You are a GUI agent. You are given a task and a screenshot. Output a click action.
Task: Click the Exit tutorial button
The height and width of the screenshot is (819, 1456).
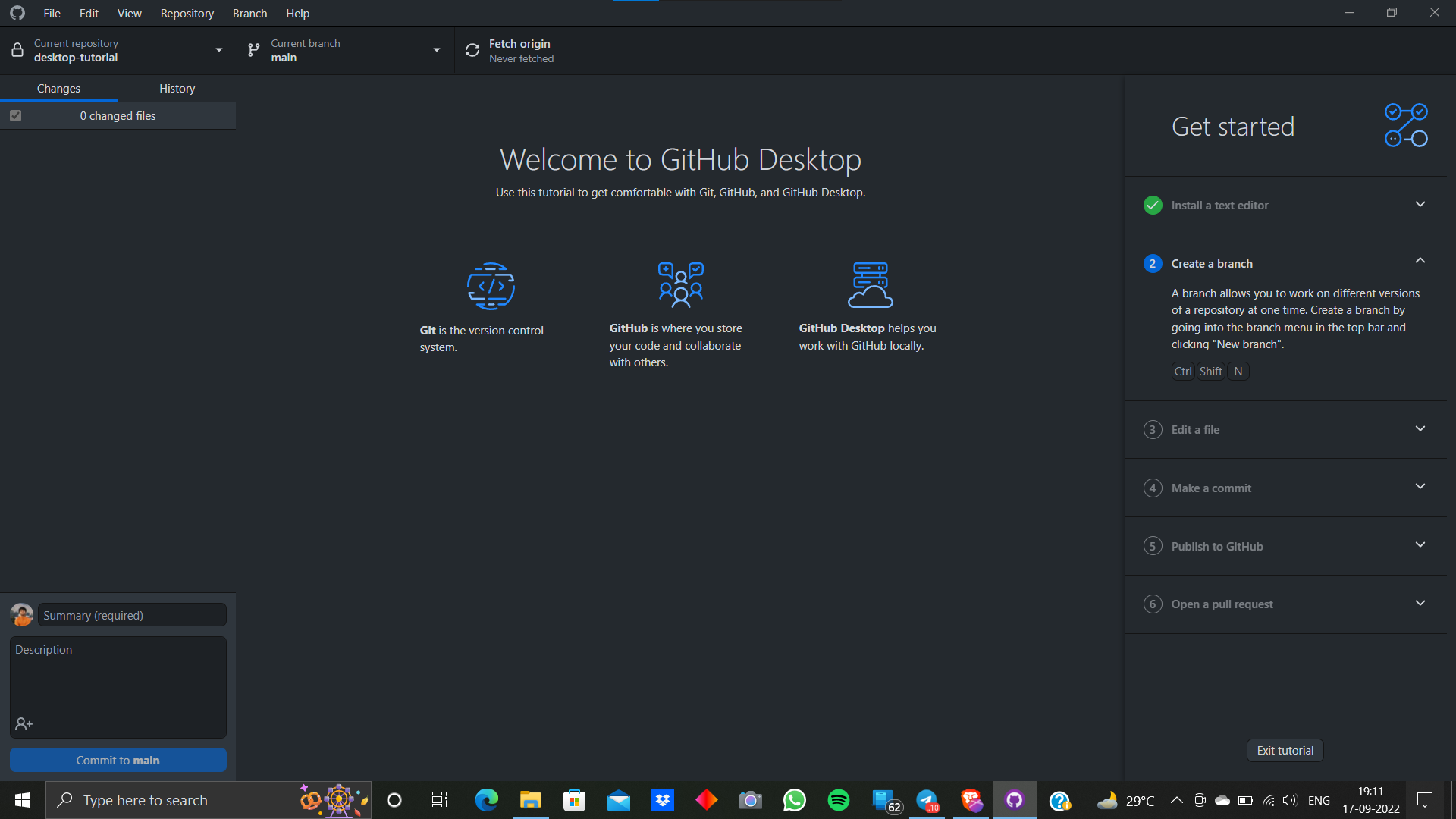[x=1285, y=750]
